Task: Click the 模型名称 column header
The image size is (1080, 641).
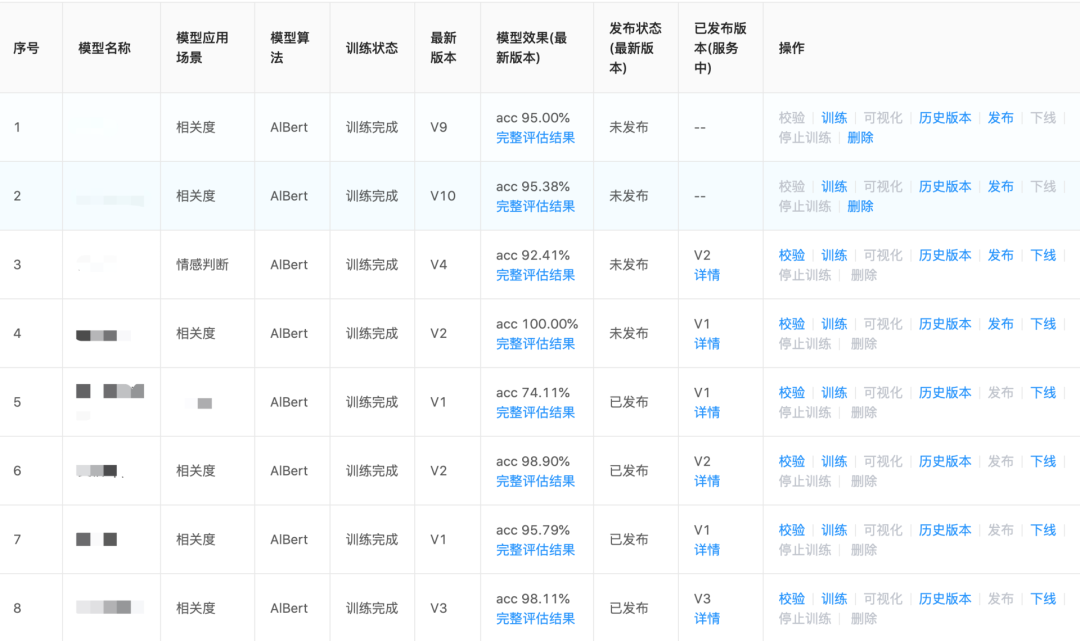Action: [x=104, y=48]
